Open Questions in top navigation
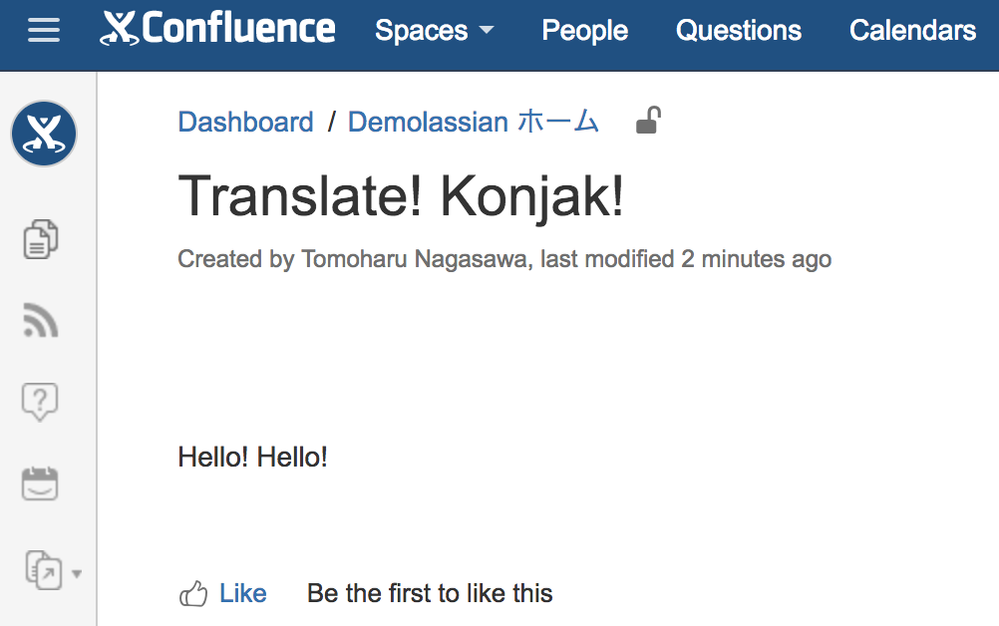The image size is (999, 626). 739,31
